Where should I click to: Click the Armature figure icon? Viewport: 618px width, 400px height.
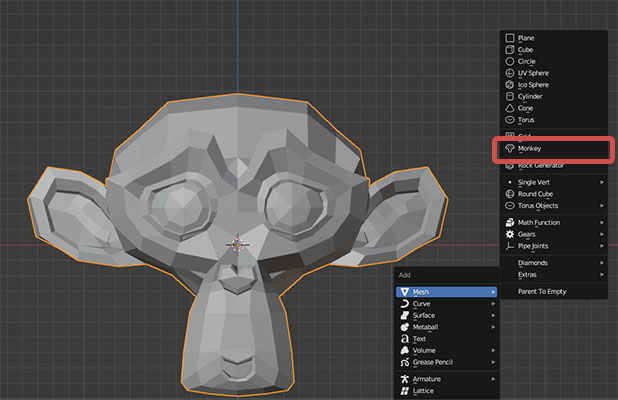click(x=404, y=379)
